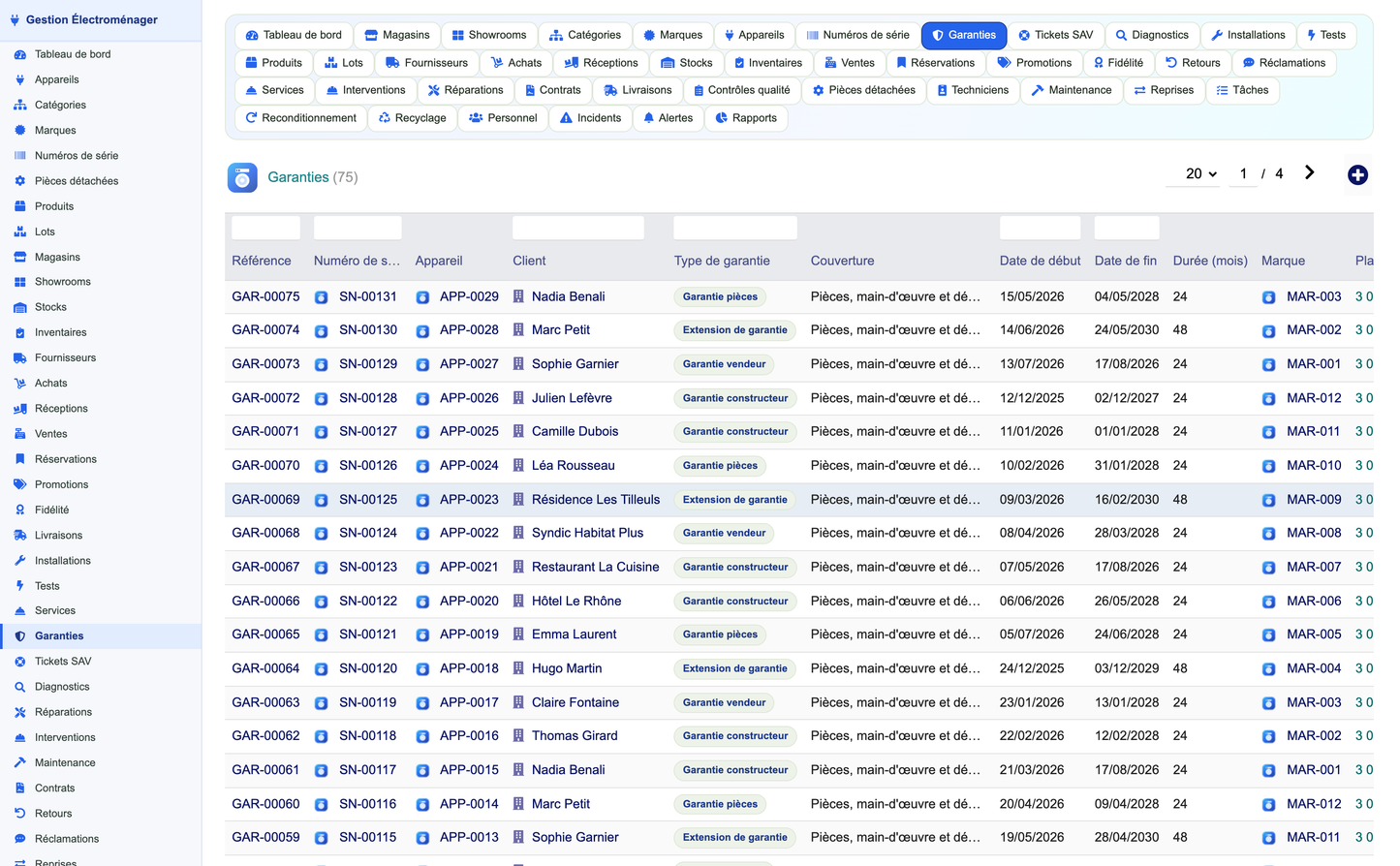Open appliance APP-0027
Viewport: 1400px width, 866px height.
[x=469, y=364]
